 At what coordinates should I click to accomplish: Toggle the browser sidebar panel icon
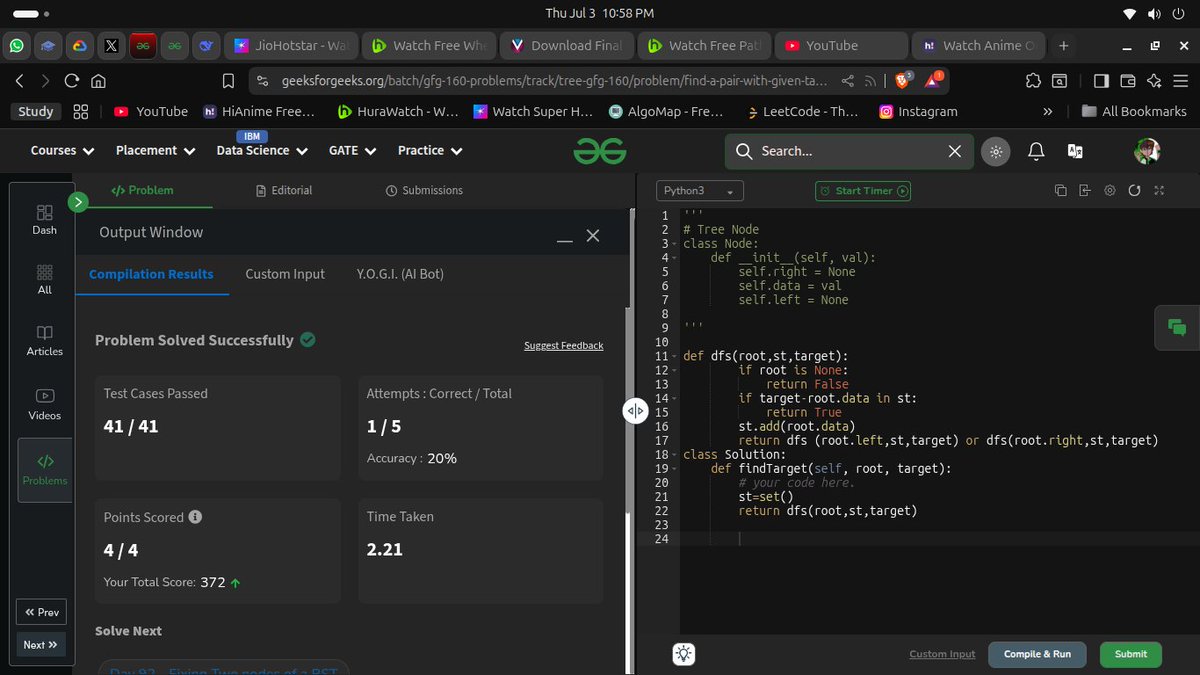(1101, 81)
